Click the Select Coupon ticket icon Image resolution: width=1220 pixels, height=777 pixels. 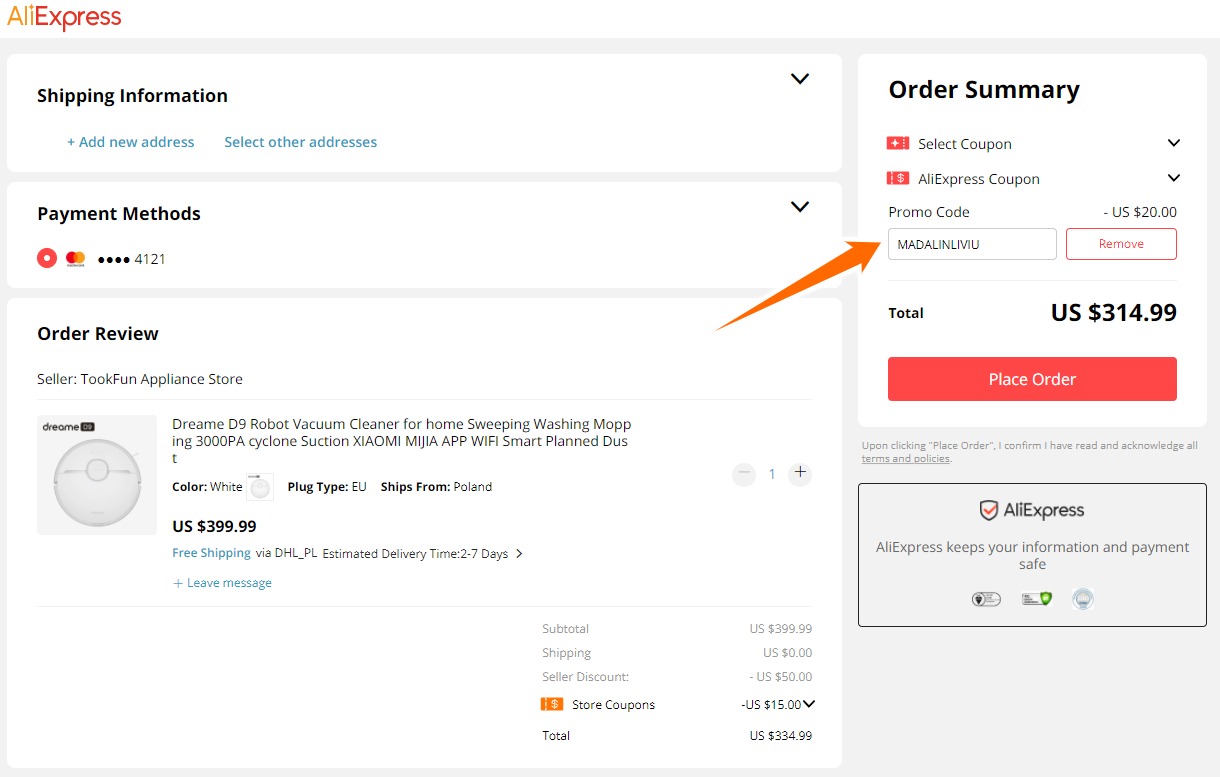[897, 143]
